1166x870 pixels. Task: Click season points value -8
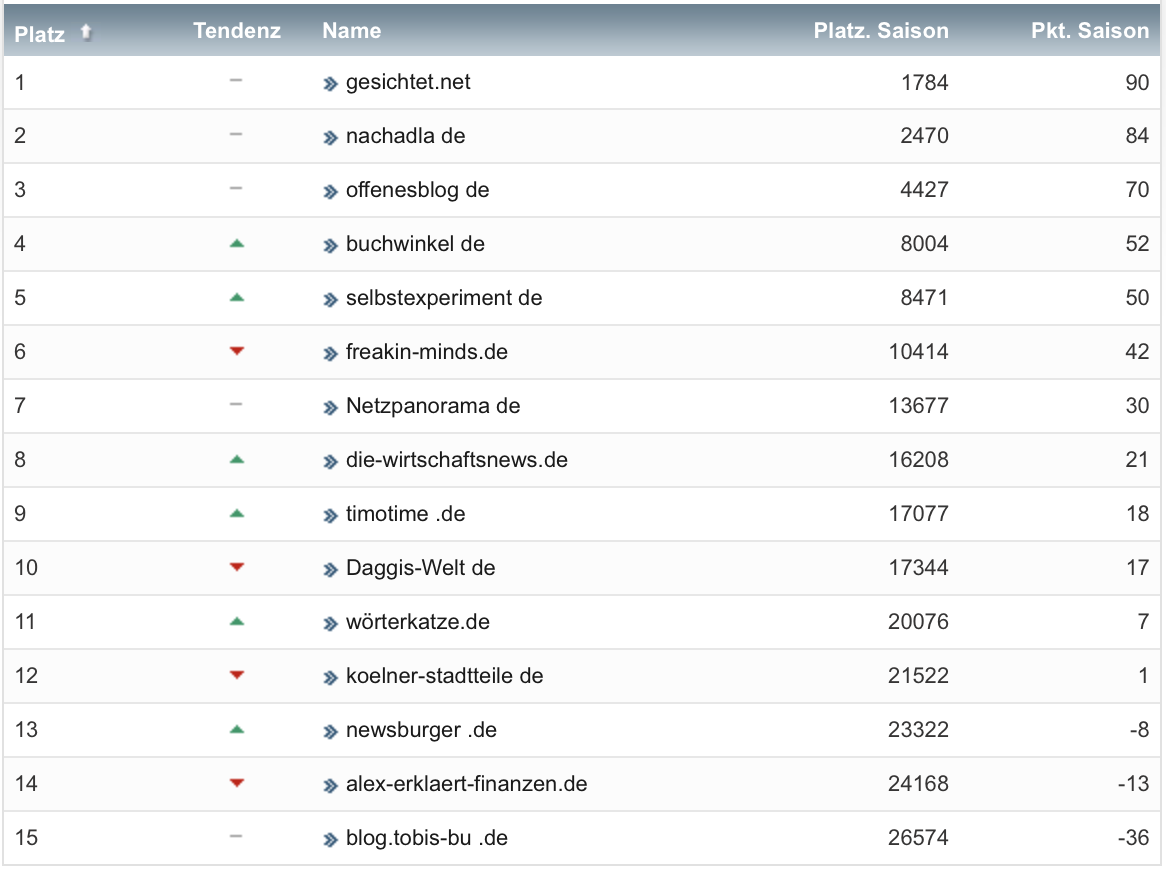(x=1139, y=730)
